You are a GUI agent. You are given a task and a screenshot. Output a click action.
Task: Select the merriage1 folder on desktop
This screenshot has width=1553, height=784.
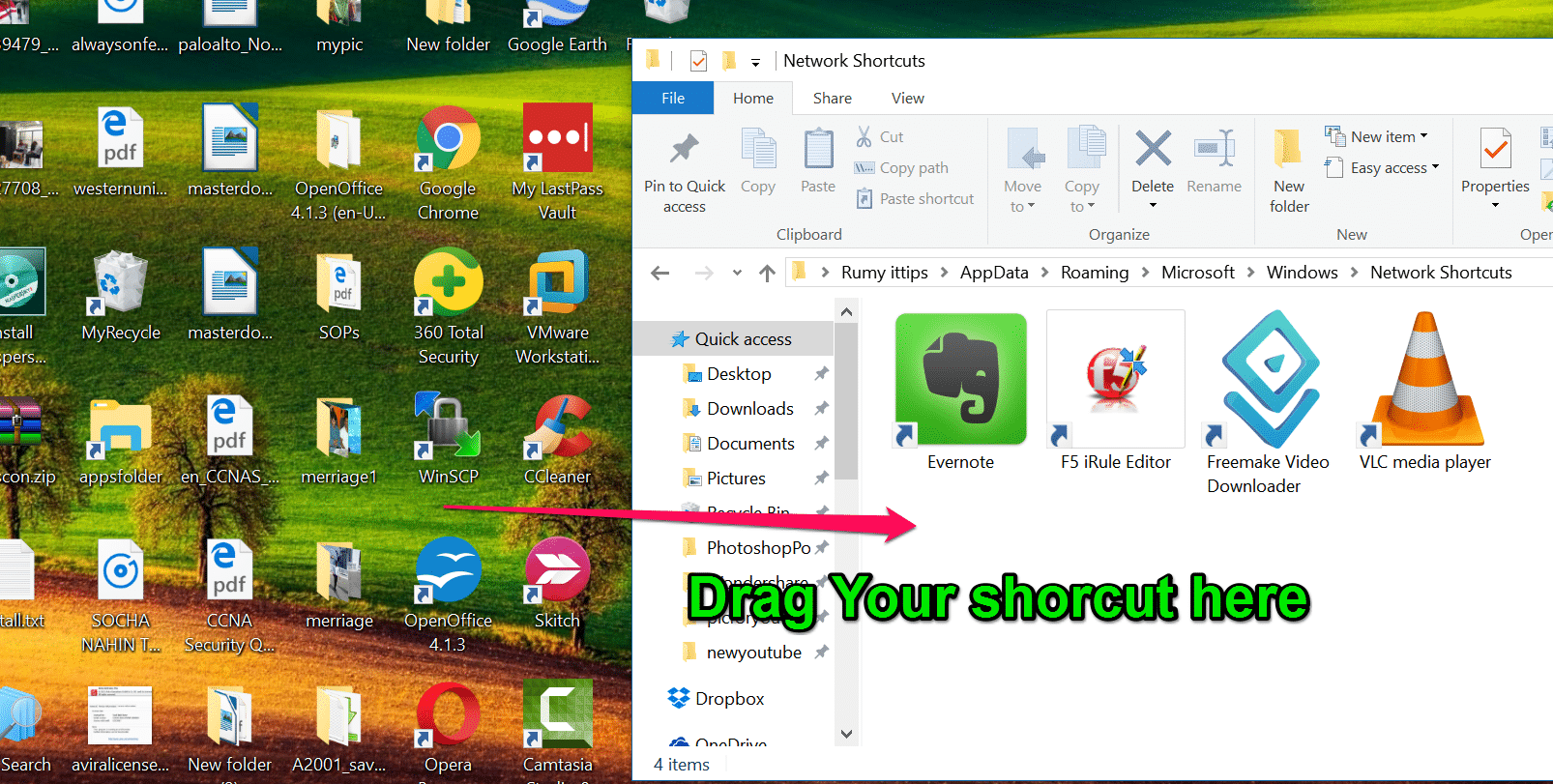(x=339, y=439)
